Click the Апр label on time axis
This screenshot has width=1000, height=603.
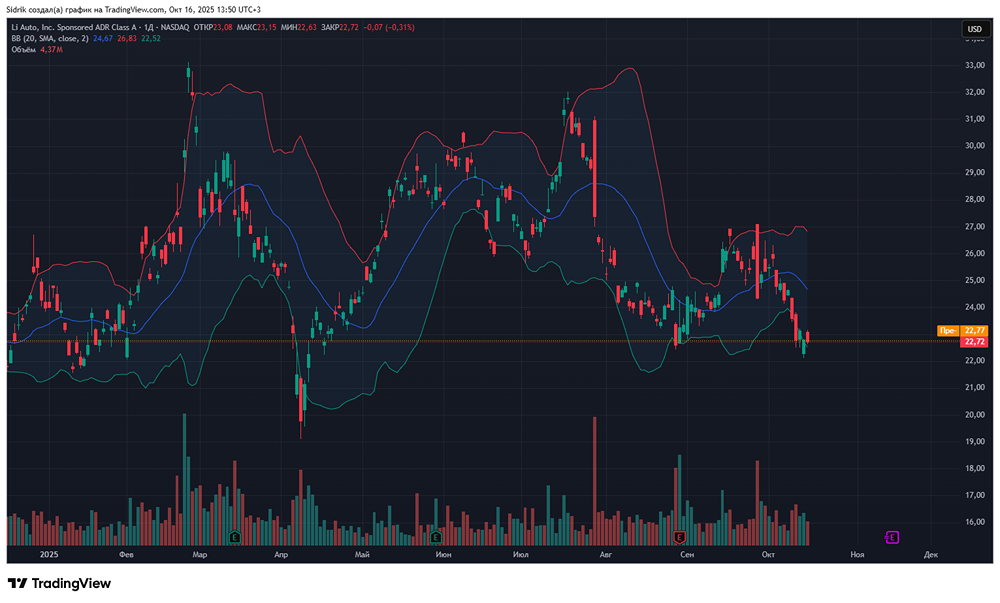(281, 555)
